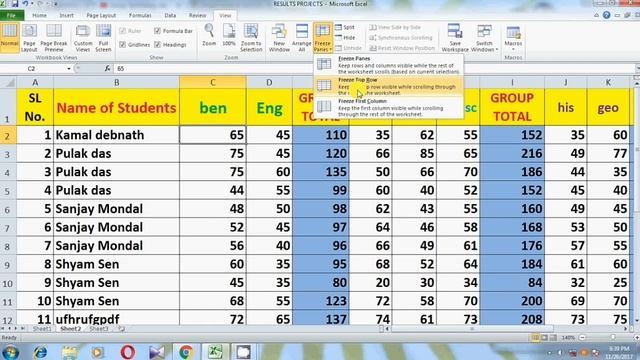
Task: Switch to Sheet3 tab
Action: (99, 329)
